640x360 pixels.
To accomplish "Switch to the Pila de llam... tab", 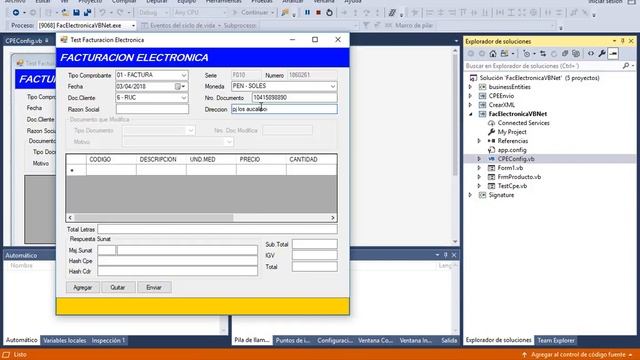I will pyautogui.click(x=252, y=340).
